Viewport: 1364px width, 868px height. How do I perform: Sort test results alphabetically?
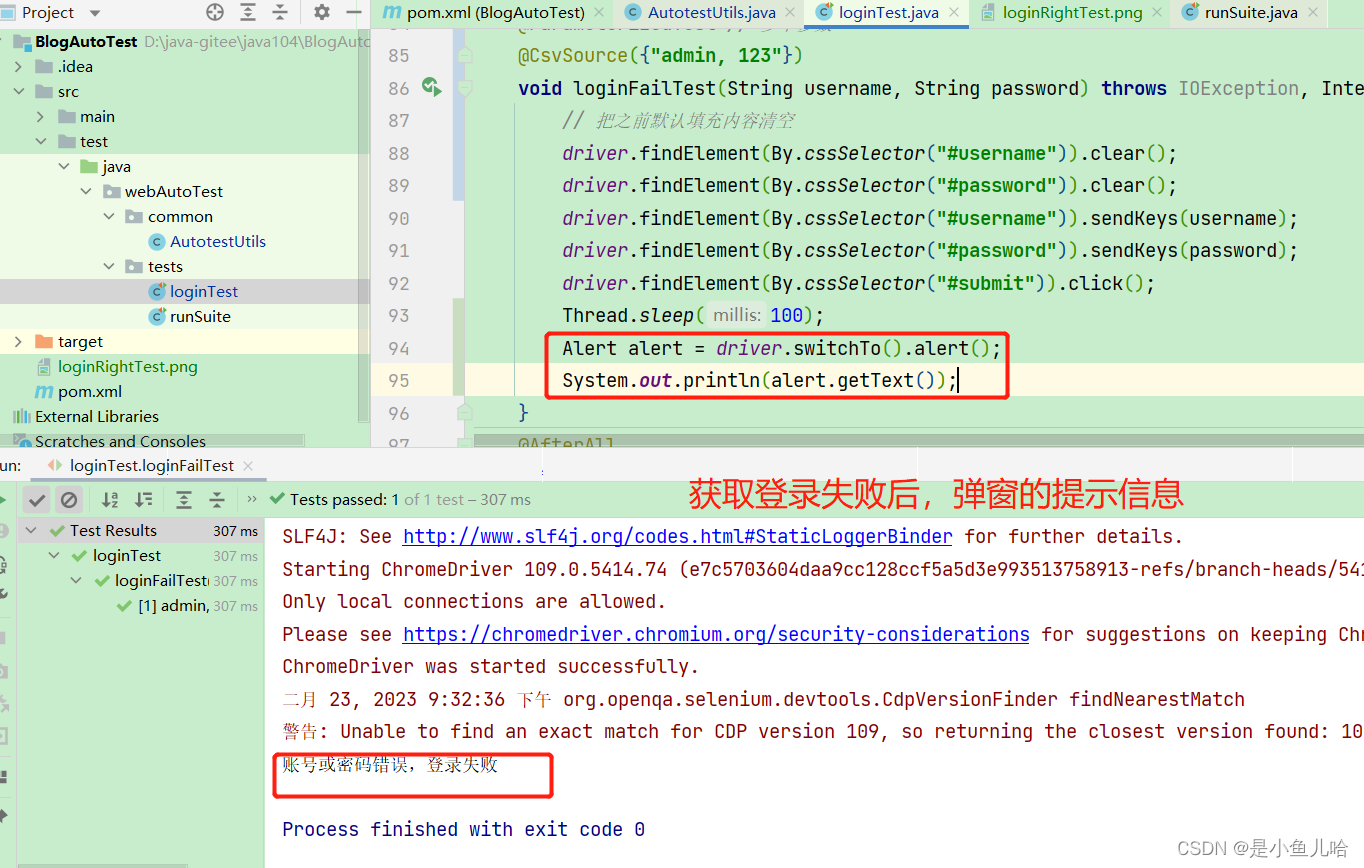point(111,499)
